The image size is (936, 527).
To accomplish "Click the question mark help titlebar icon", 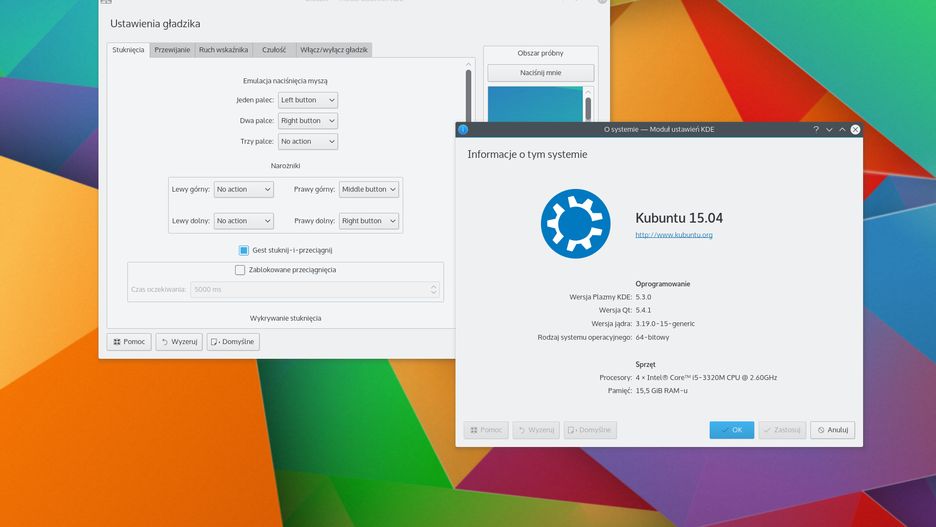I will point(815,130).
